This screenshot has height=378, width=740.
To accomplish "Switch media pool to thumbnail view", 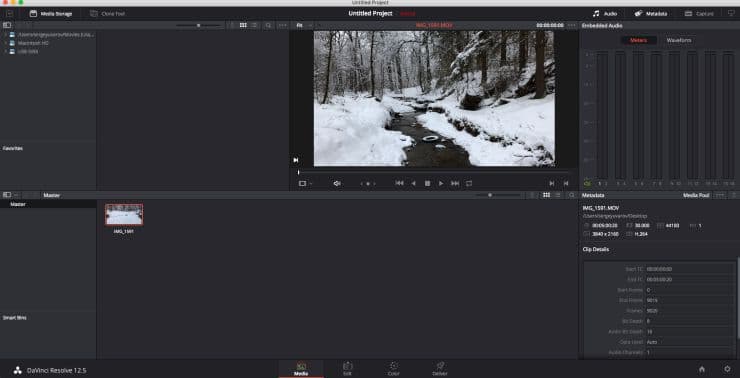I will click(x=547, y=195).
